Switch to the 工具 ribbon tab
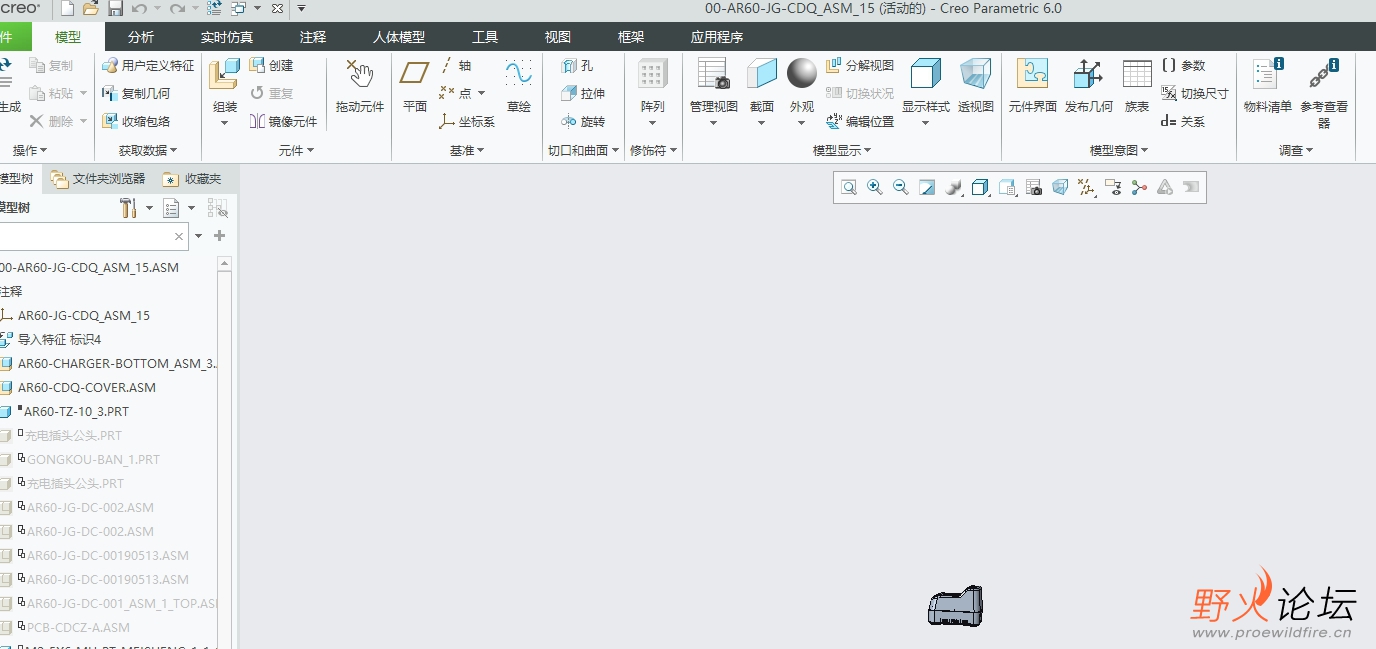1376x649 pixels. coord(485,37)
